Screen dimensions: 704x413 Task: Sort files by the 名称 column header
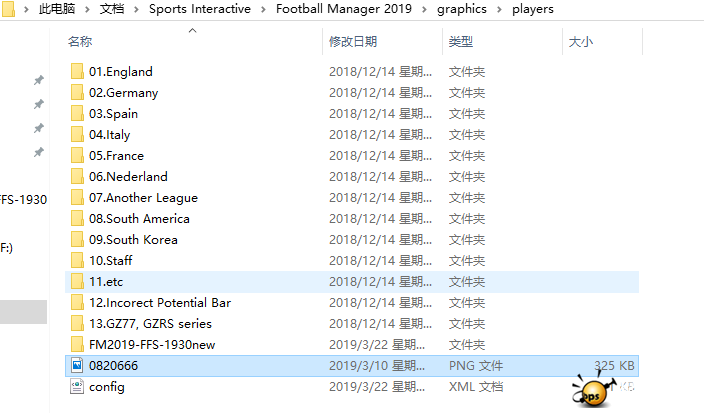80,42
